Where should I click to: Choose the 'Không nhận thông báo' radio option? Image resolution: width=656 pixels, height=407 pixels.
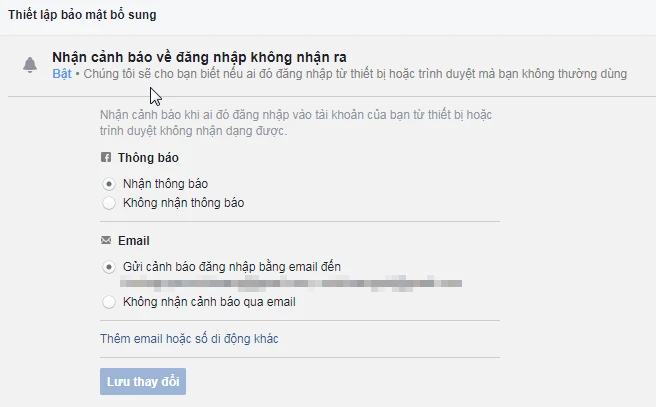tap(109, 203)
